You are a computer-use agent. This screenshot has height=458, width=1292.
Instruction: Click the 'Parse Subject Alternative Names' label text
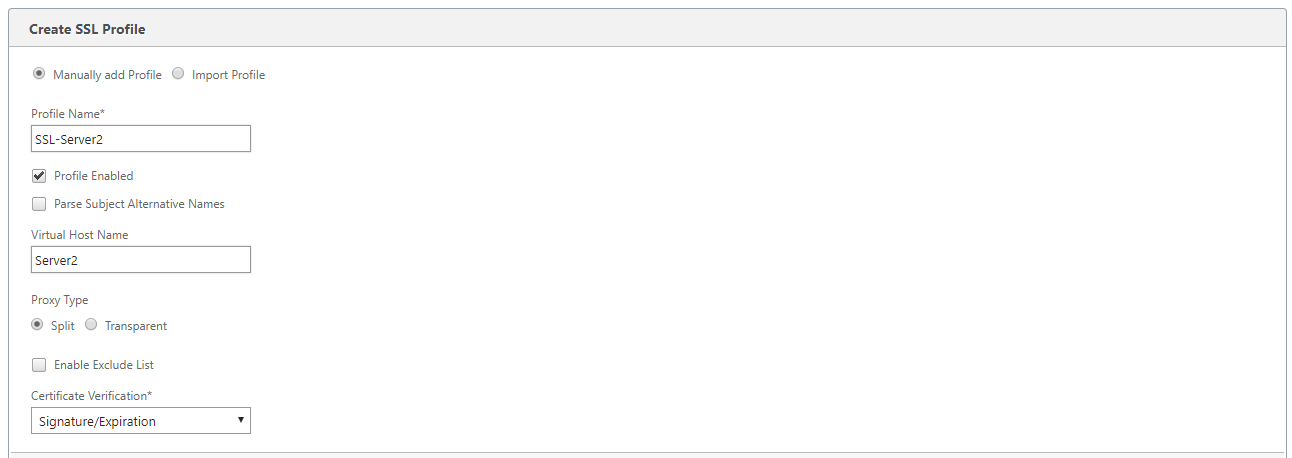(139, 204)
